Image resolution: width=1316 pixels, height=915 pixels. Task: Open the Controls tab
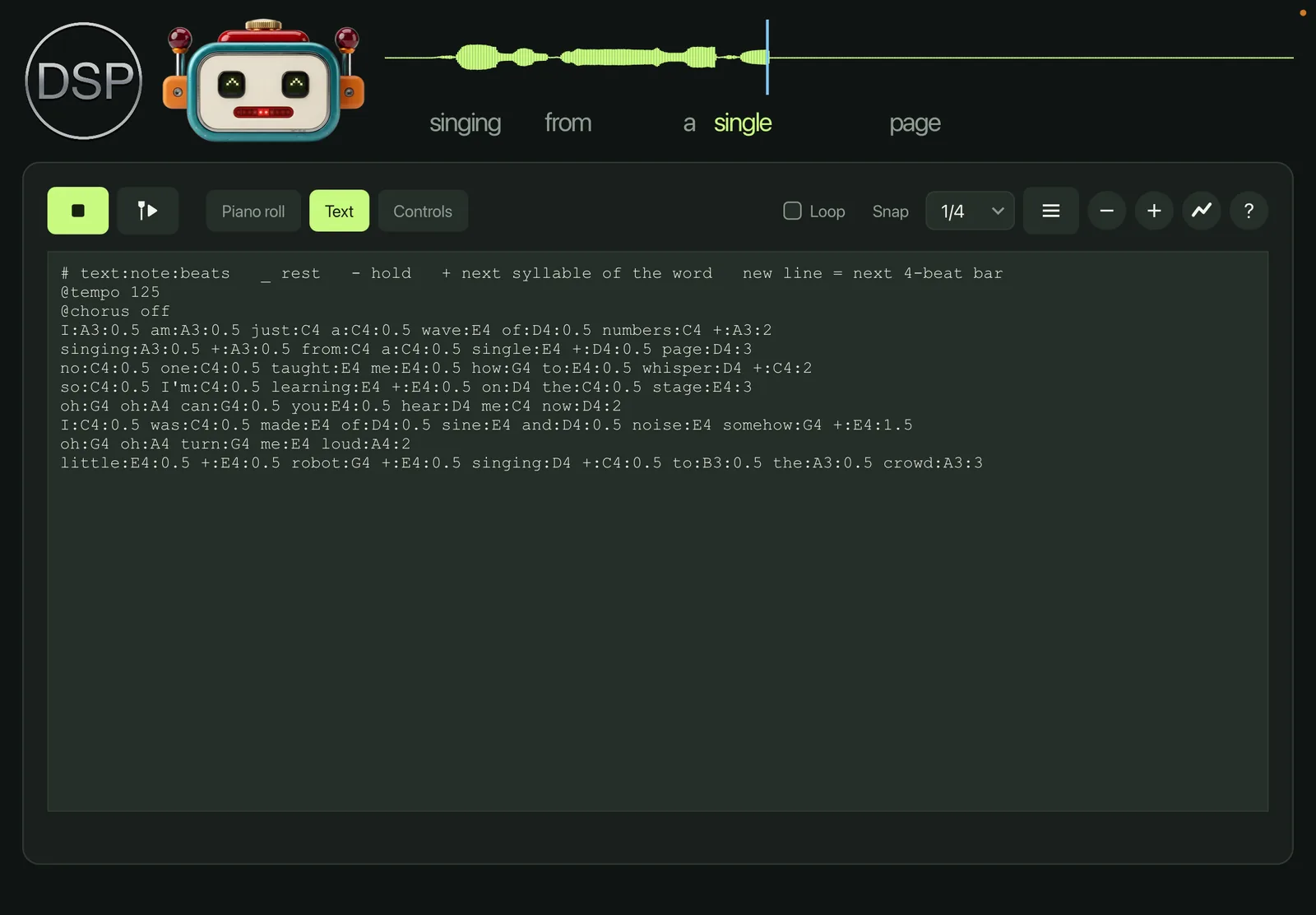pos(423,211)
